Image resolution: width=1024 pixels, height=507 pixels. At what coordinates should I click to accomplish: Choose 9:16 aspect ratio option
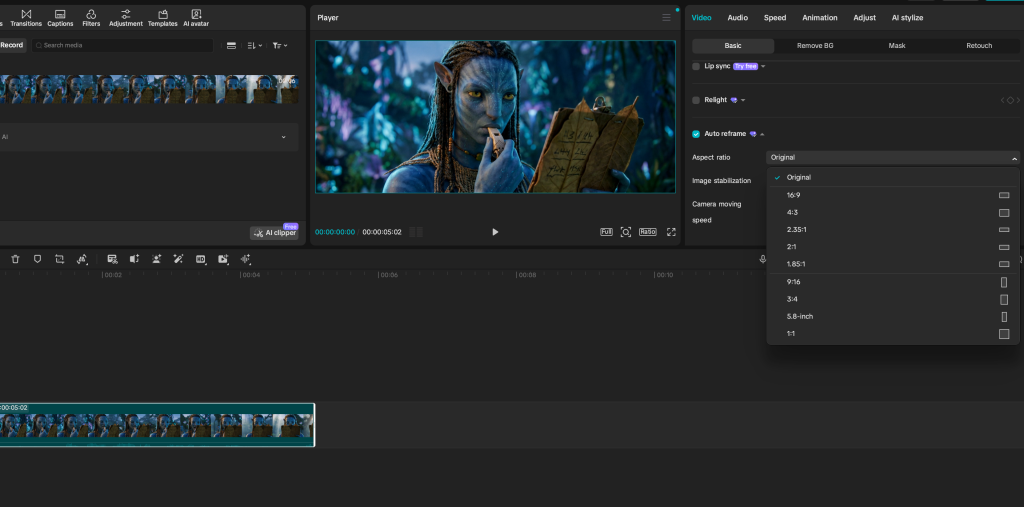(x=892, y=282)
